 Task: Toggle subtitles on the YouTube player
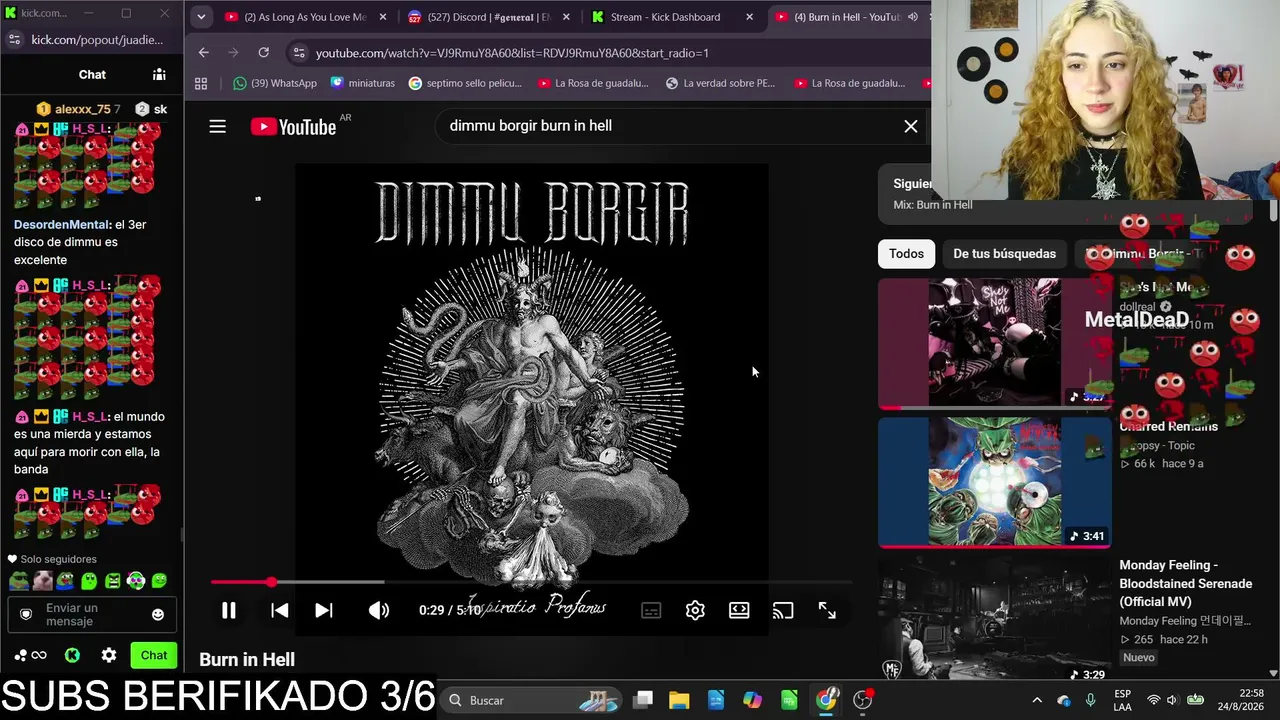[651, 610]
